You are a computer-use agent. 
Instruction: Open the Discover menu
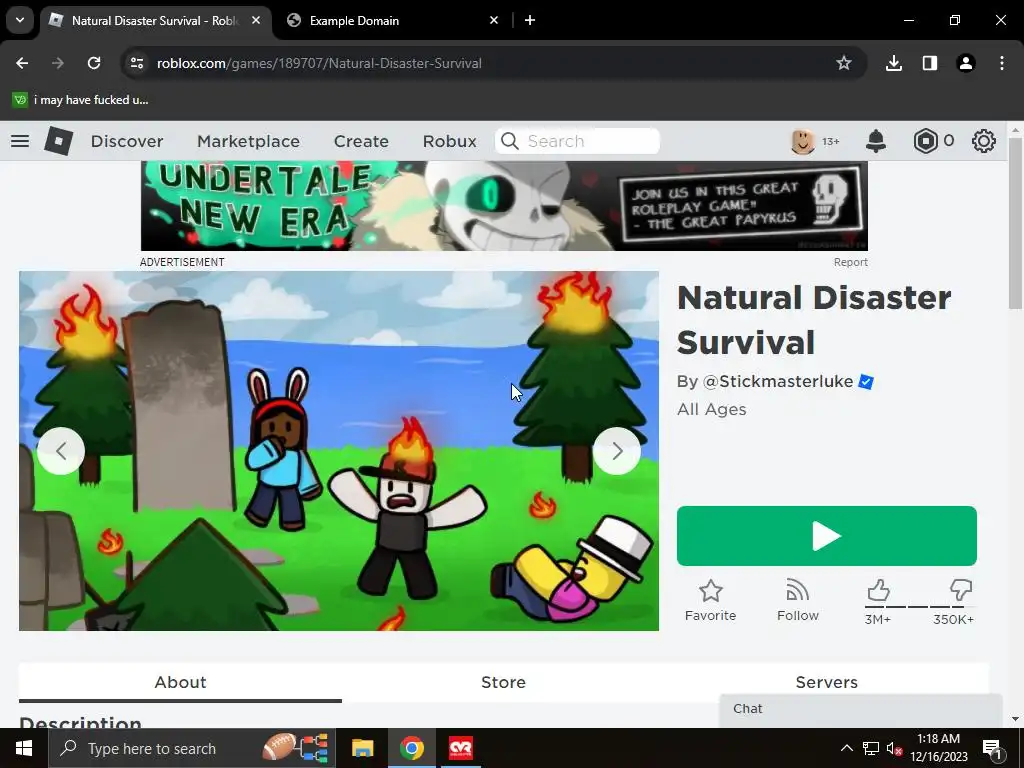127,141
